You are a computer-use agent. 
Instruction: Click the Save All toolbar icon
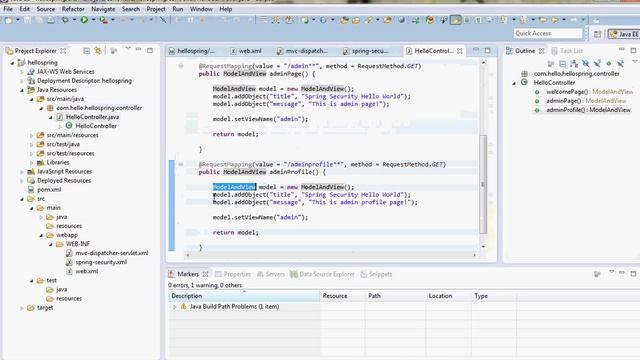39,20
